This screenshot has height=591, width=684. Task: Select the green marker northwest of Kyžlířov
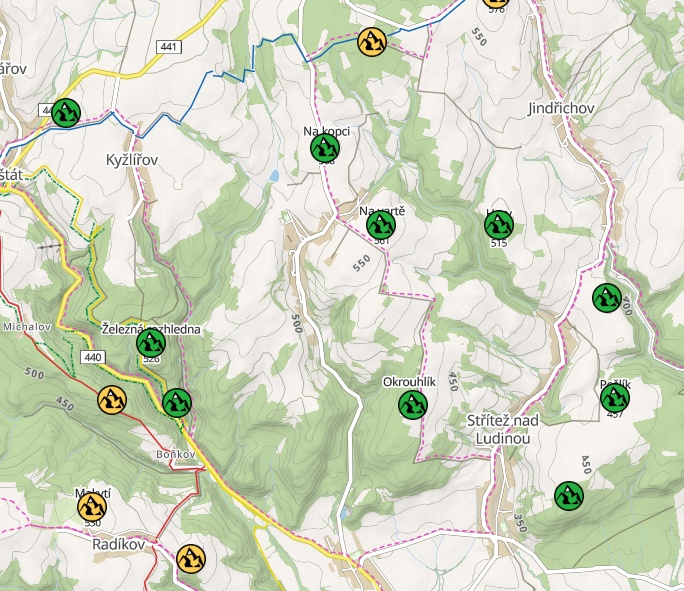[x=67, y=113]
